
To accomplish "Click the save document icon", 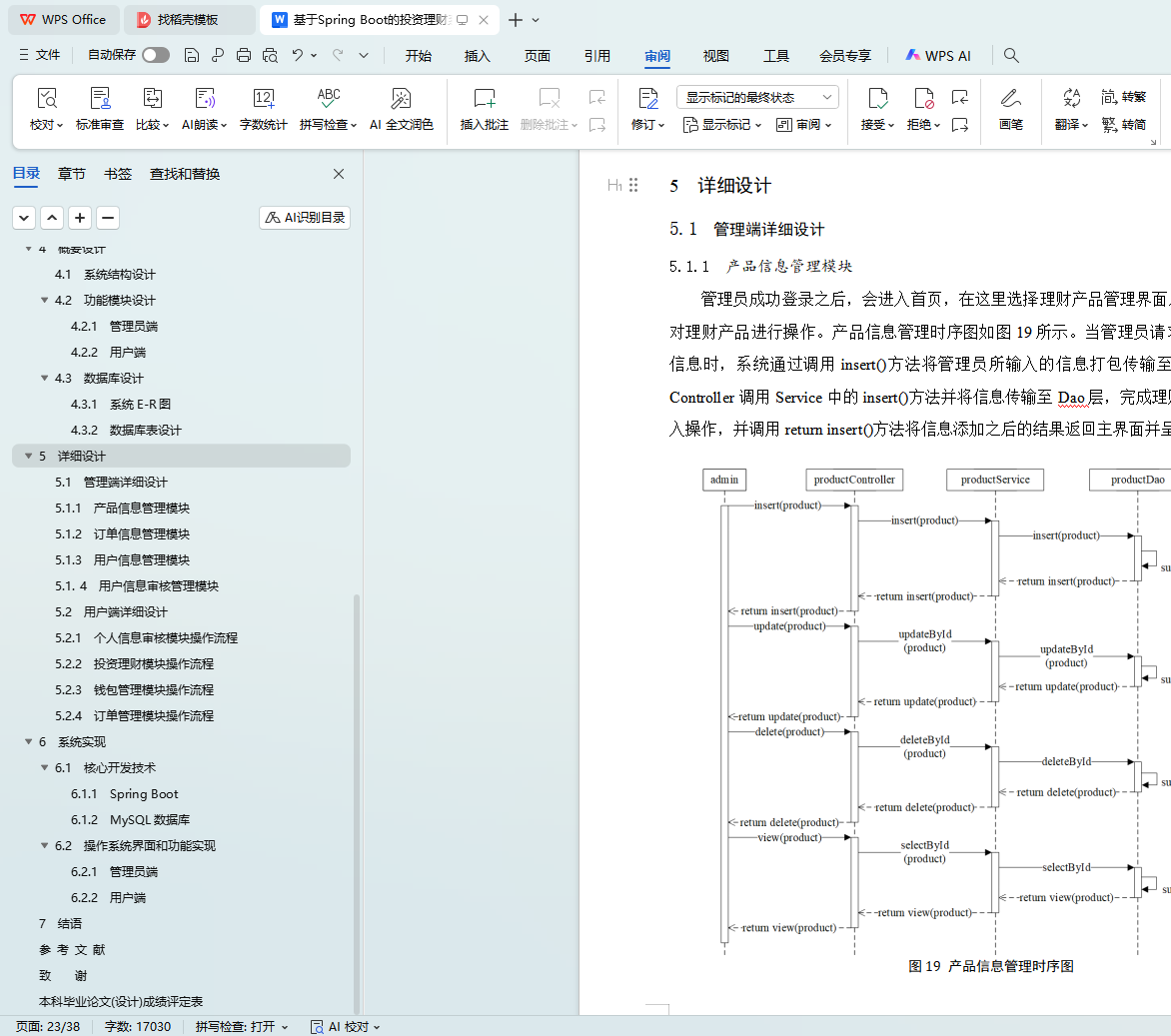I will [192, 55].
